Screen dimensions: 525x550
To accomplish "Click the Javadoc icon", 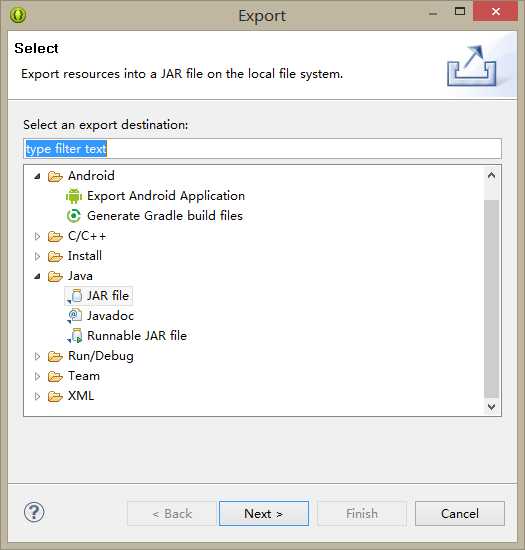I will point(74,316).
